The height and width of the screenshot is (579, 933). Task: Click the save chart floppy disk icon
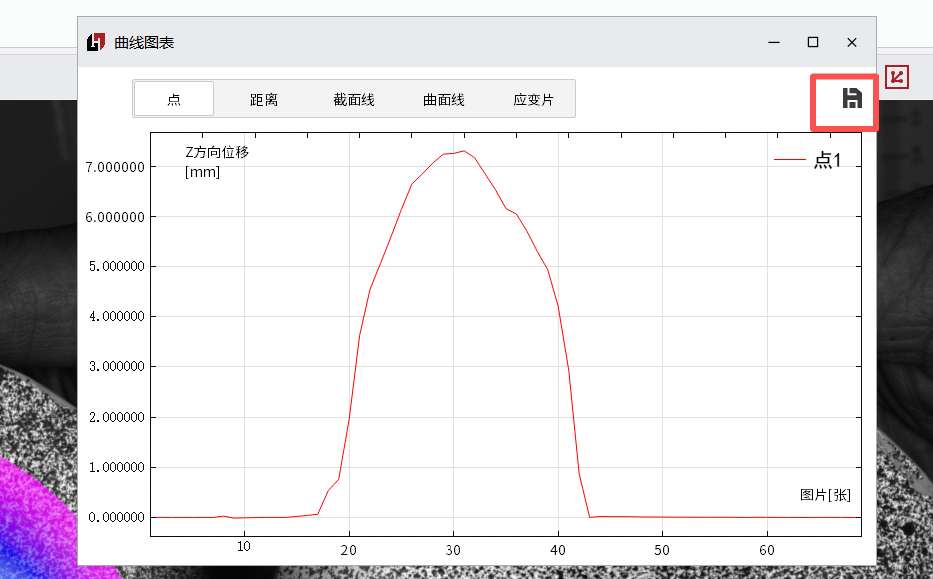point(851,98)
